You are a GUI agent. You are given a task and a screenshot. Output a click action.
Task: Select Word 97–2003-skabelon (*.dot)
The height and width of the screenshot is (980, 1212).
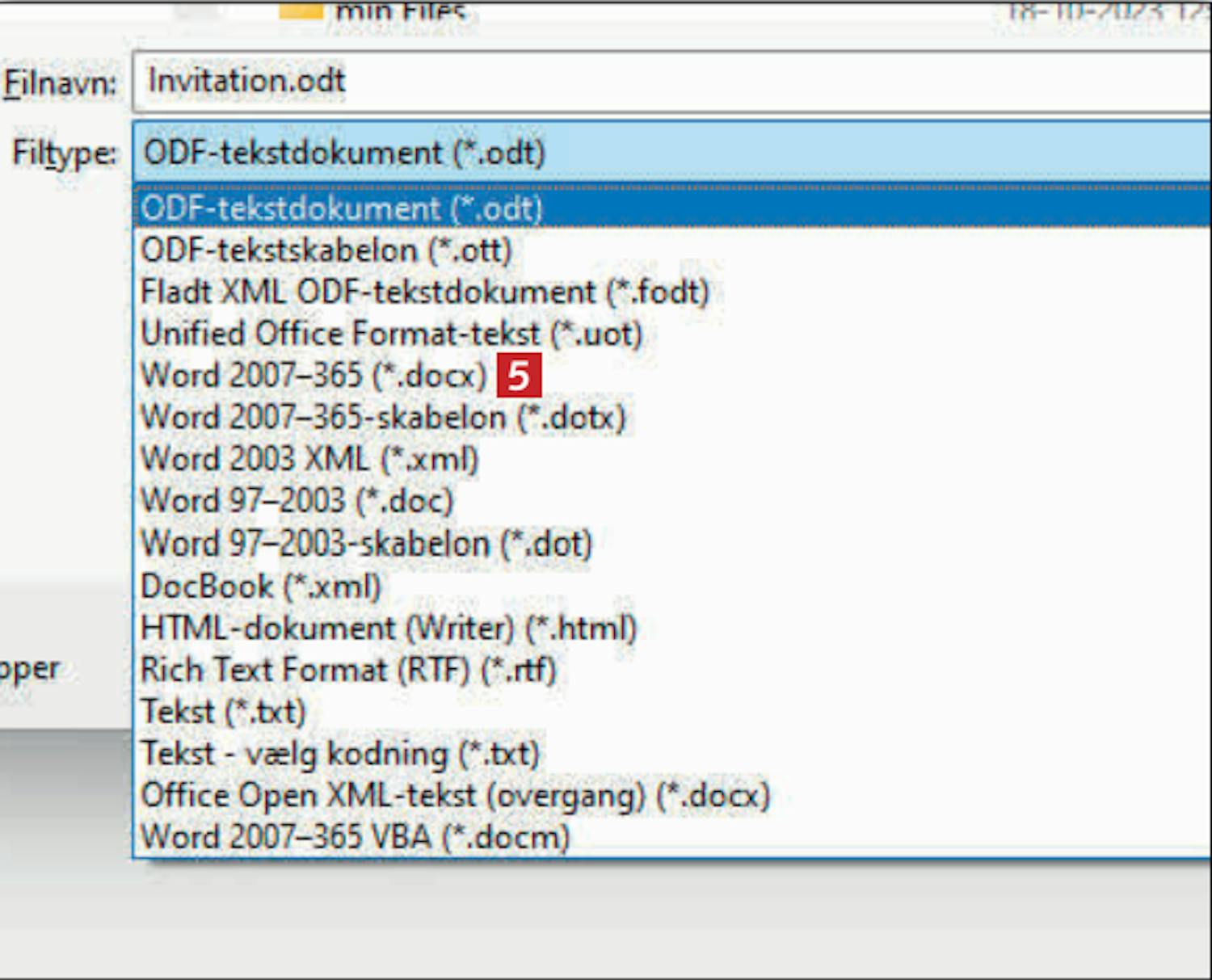click(x=672, y=544)
